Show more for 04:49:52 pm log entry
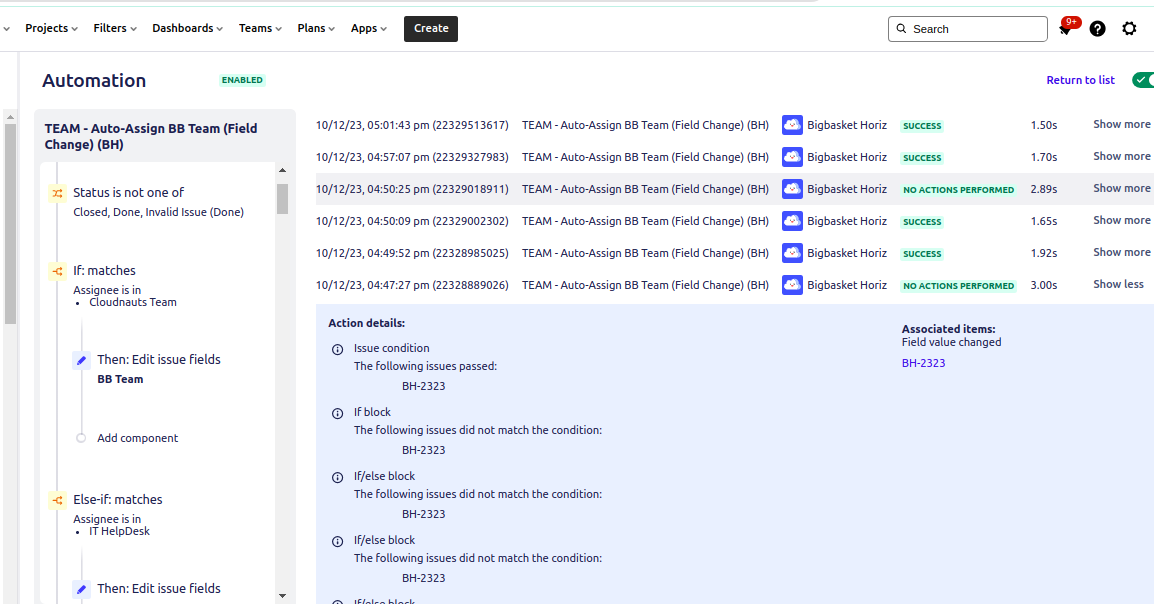 coord(1122,252)
